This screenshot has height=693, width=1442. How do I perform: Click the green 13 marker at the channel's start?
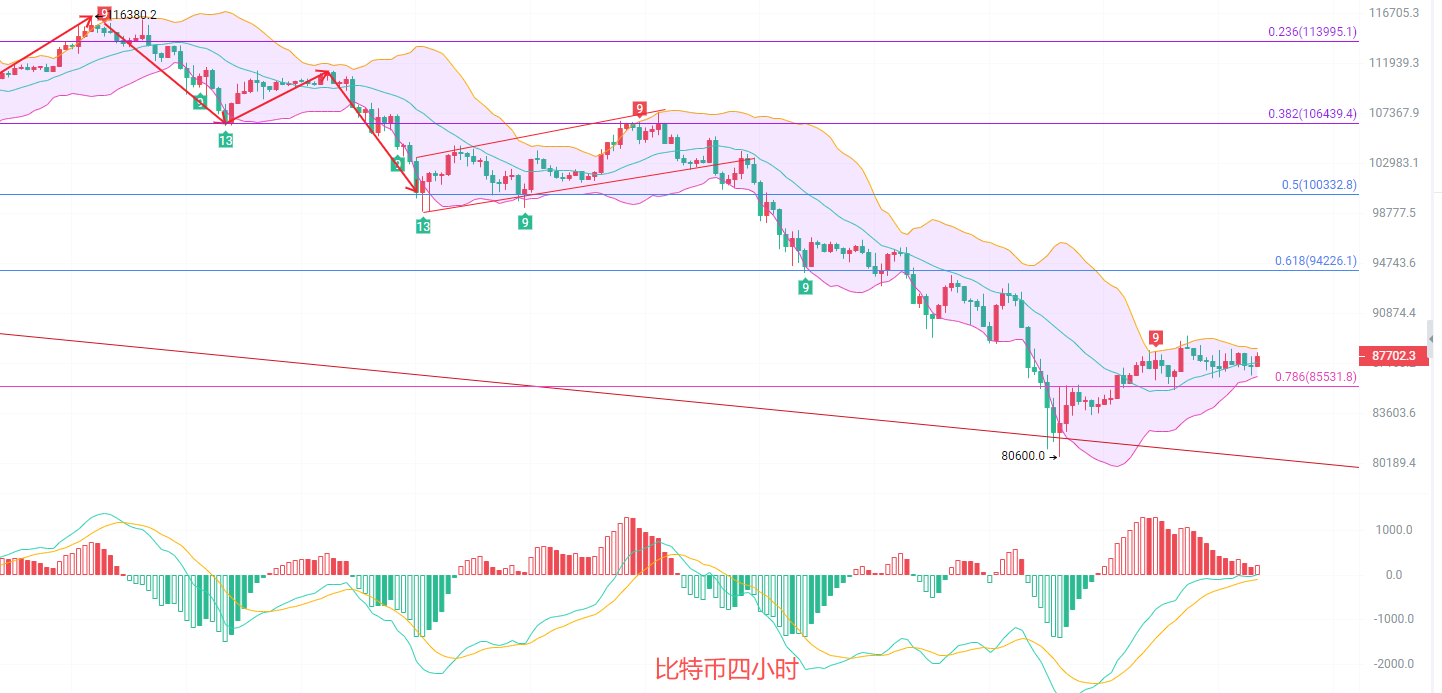pyautogui.click(x=423, y=227)
